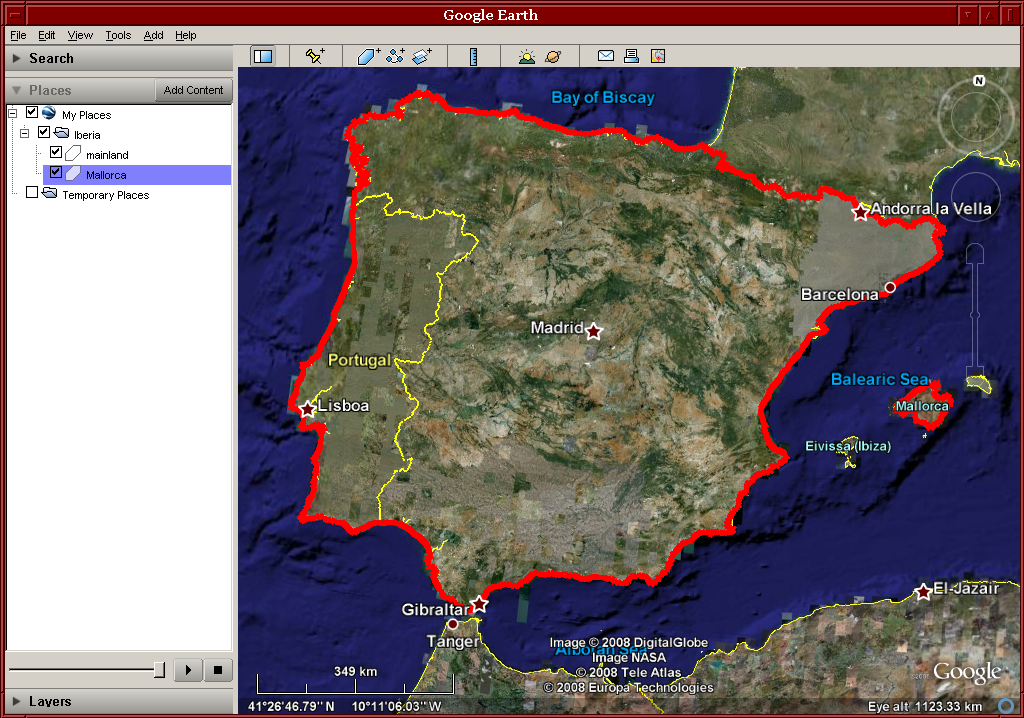Select the mainland tree item

pos(107,155)
